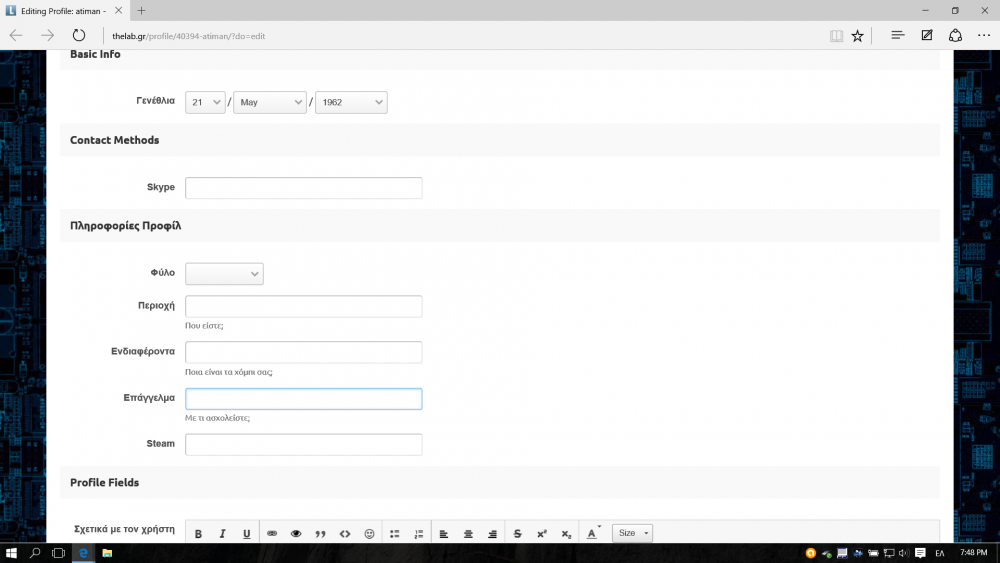The image size is (1000, 563).
Task: Click the Contact Methods heading
Action: pos(115,140)
